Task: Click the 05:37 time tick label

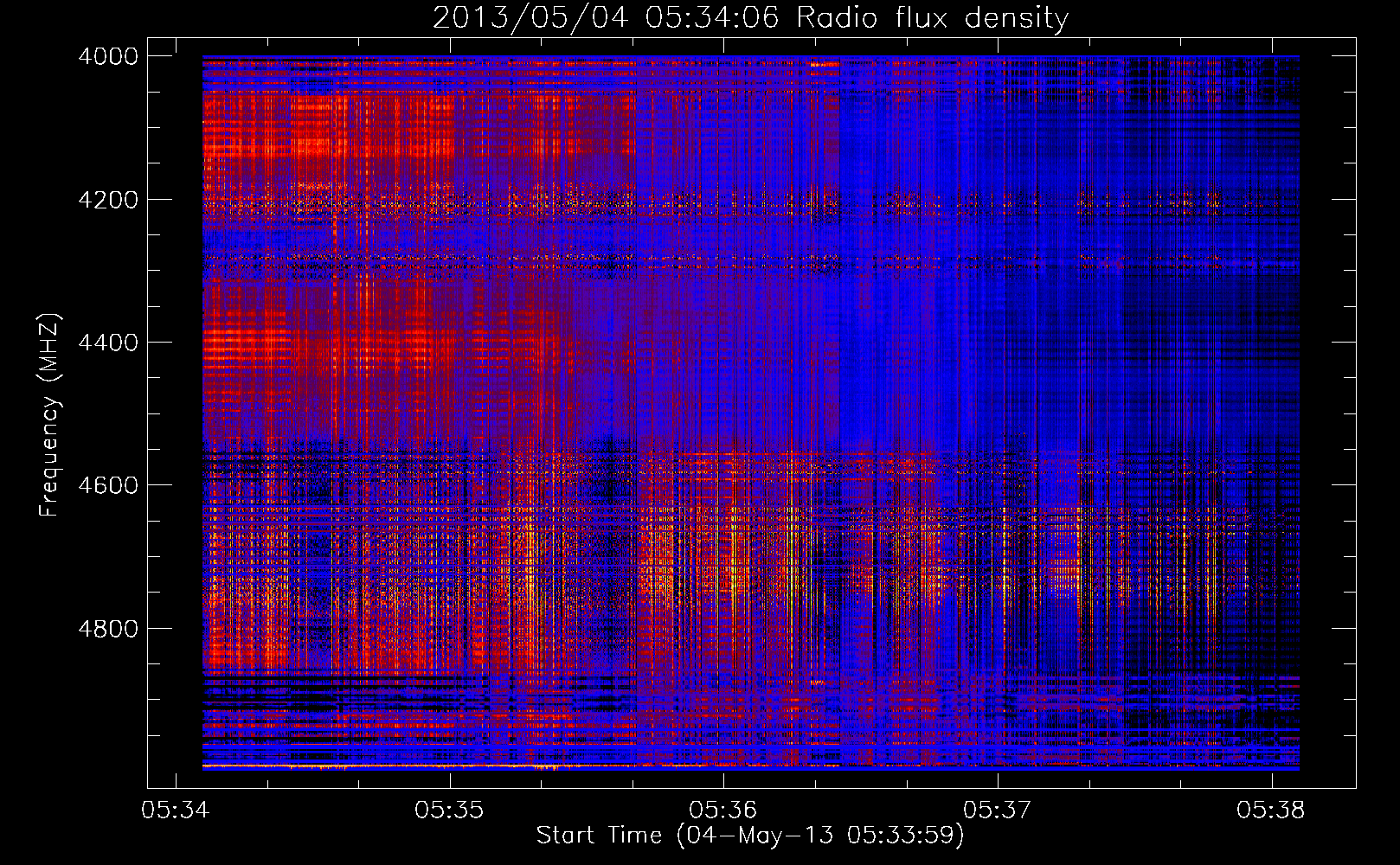Action: (998, 810)
